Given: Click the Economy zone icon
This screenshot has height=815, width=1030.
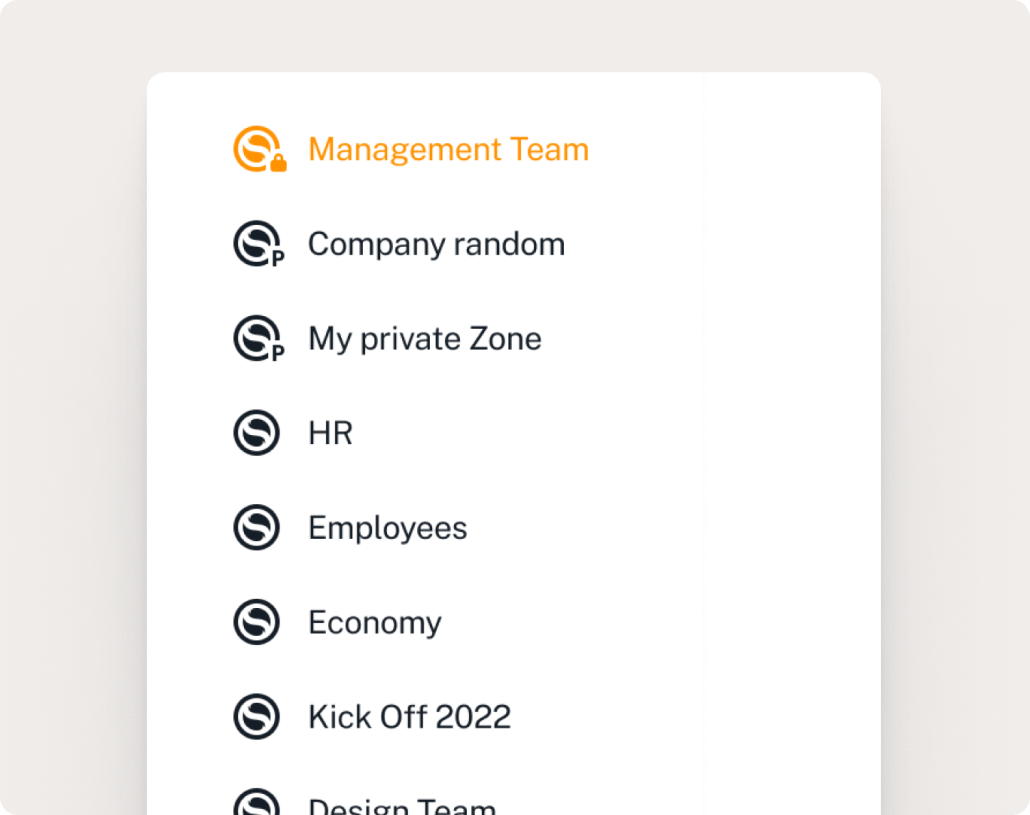Looking at the screenshot, I should [256, 622].
